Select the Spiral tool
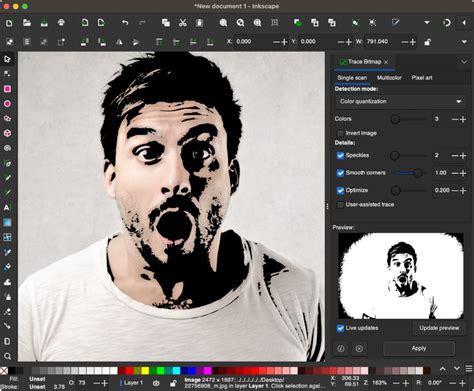474x391 pixels. (7, 148)
